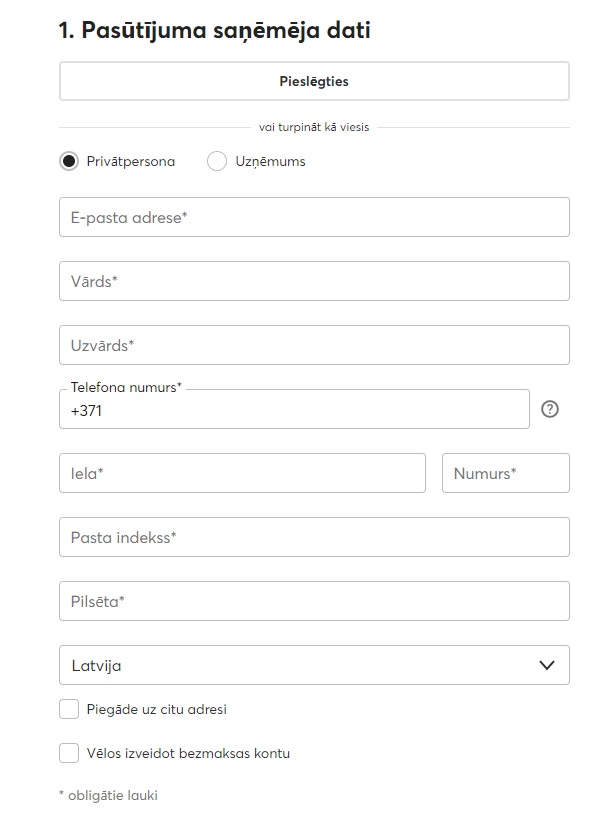The width and height of the screenshot is (611, 818).
Task: Click the Uzņēmums label text
Action: click(x=270, y=162)
